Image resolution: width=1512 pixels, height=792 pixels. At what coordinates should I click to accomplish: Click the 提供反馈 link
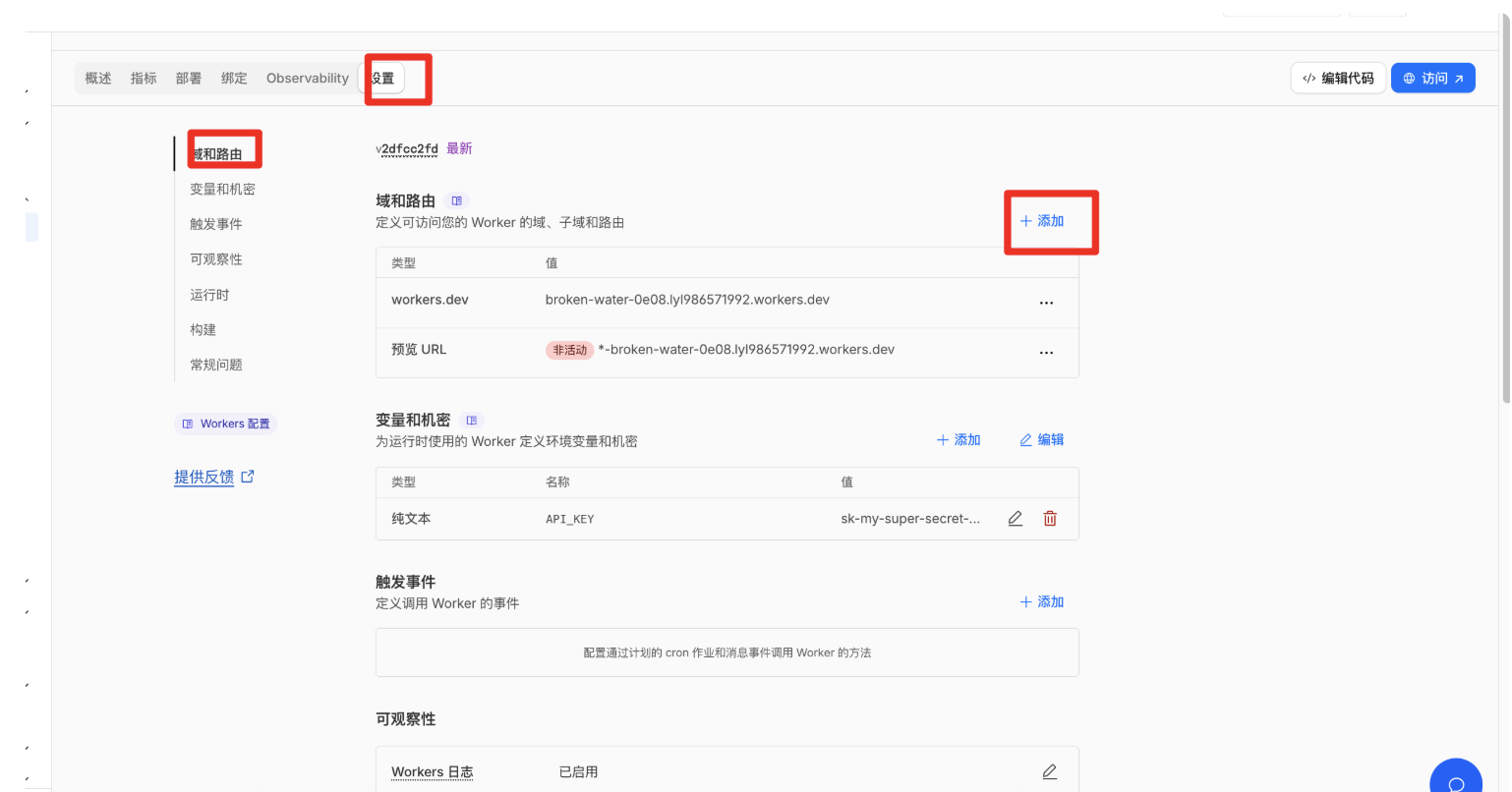coord(204,478)
